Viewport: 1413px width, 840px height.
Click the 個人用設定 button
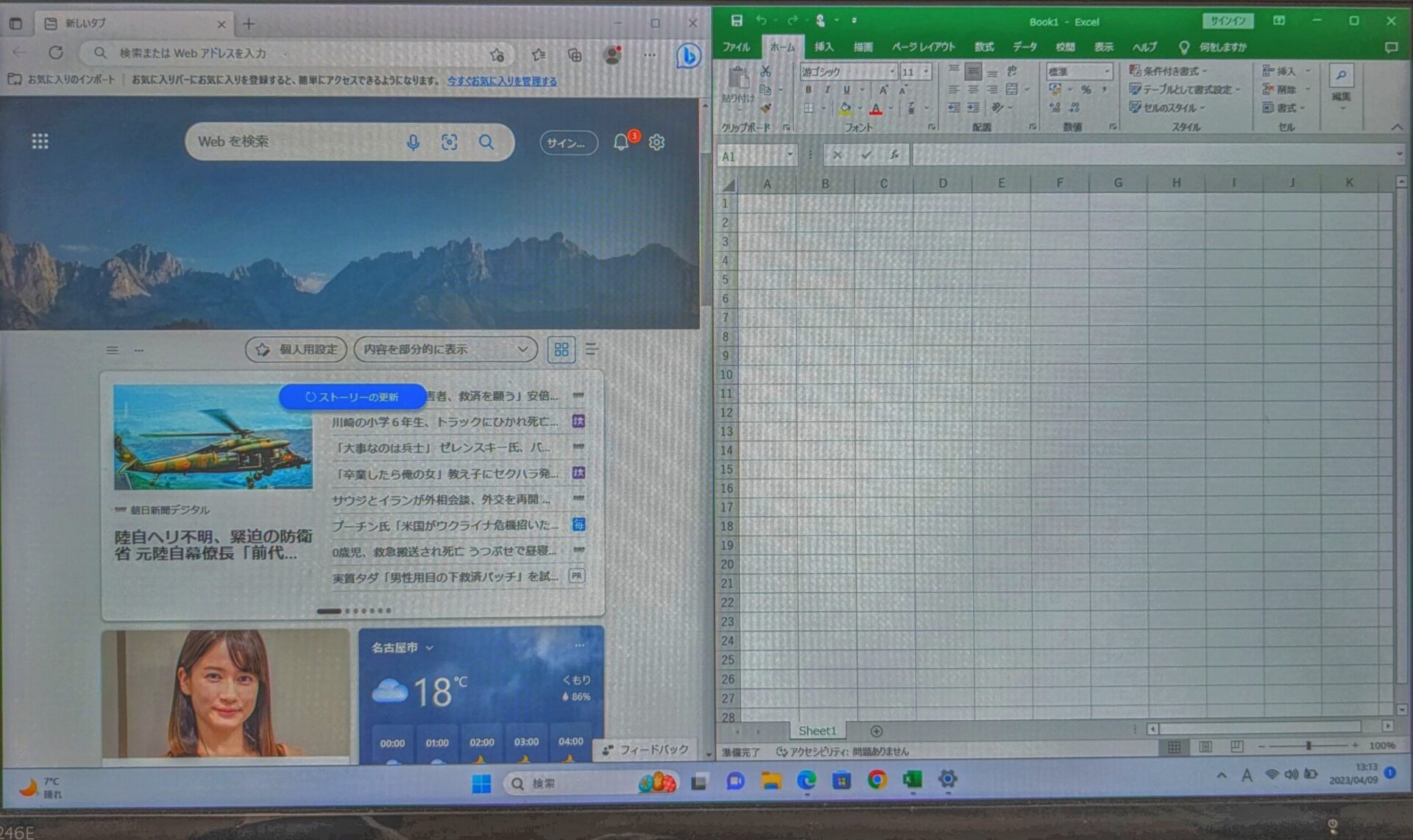point(297,349)
